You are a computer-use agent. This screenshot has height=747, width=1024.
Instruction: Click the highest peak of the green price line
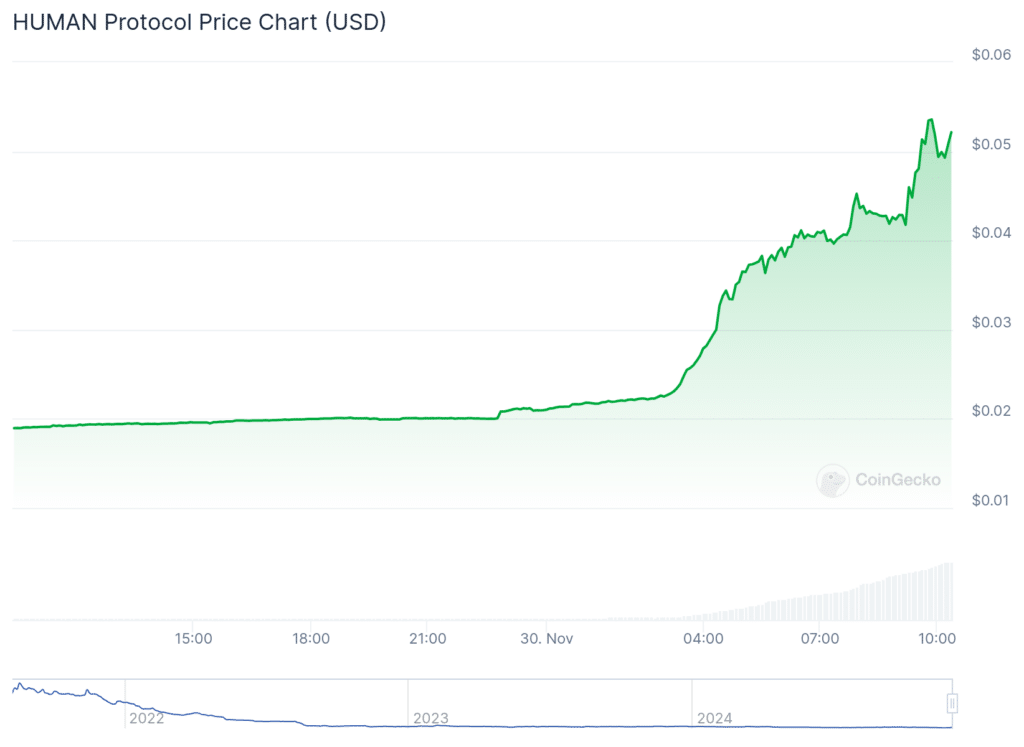(x=930, y=120)
